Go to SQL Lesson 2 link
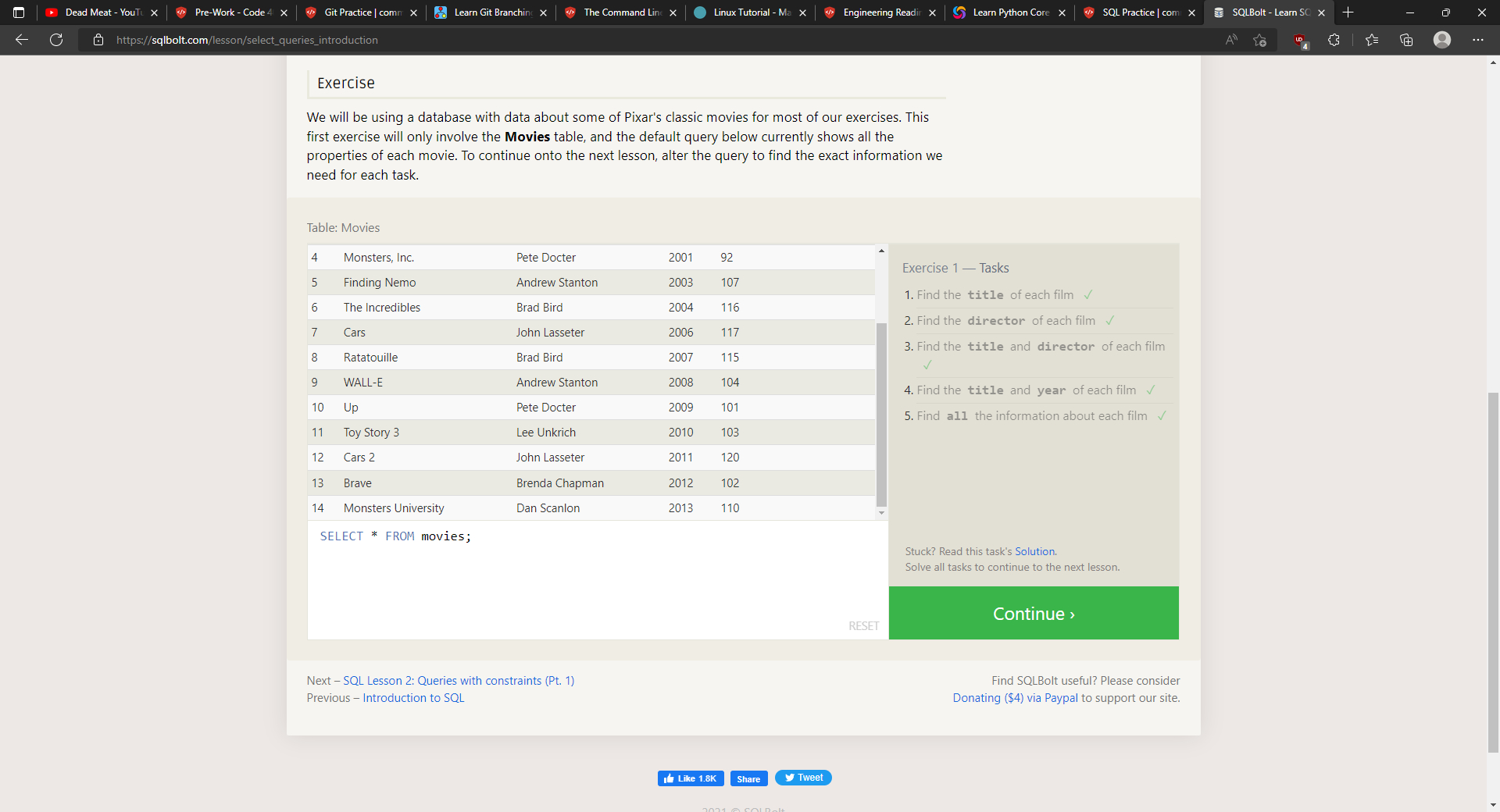Image resolution: width=1500 pixels, height=812 pixels. click(459, 681)
